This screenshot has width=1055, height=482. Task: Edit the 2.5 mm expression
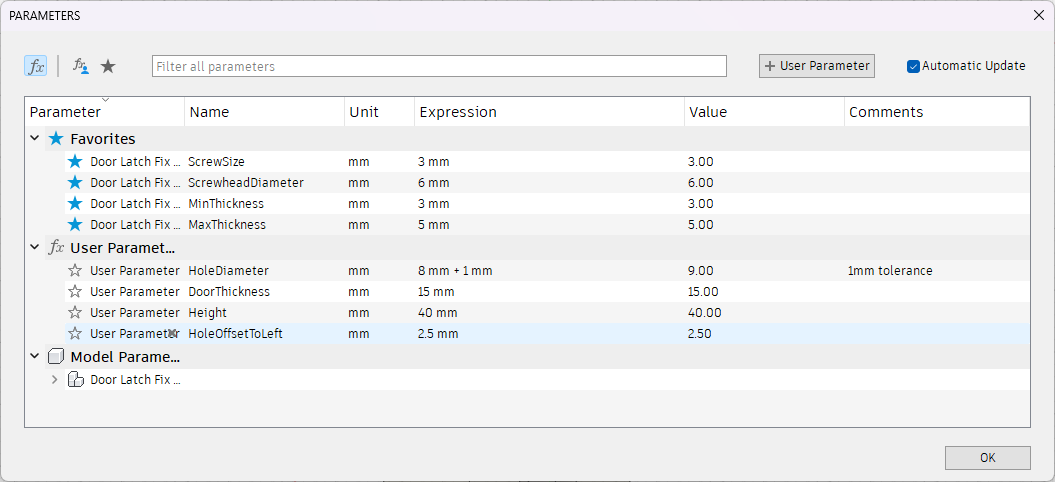[x=549, y=333]
